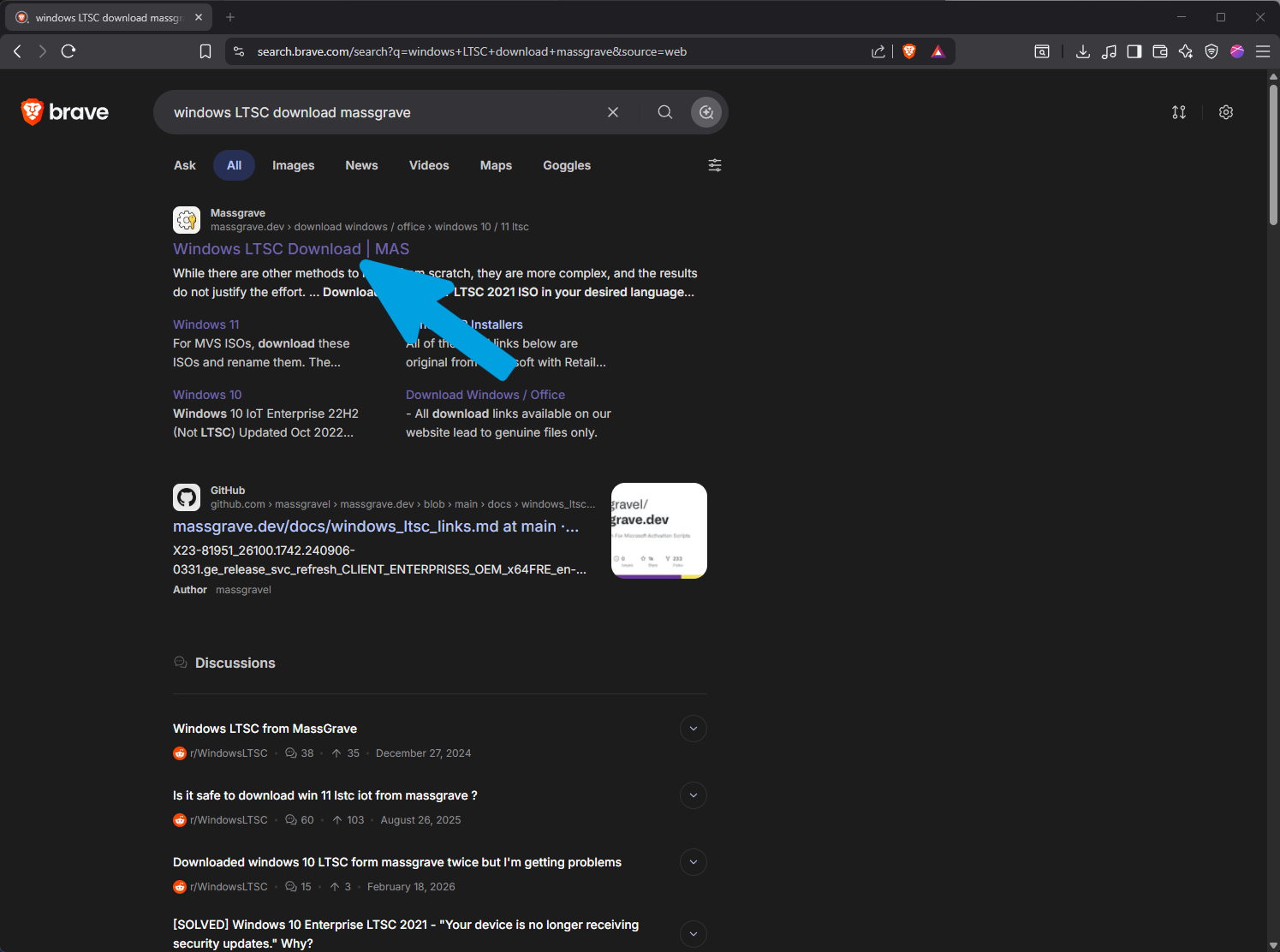Click the GitHub favicon in results
This screenshot has width=1280, height=952.
(x=187, y=497)
